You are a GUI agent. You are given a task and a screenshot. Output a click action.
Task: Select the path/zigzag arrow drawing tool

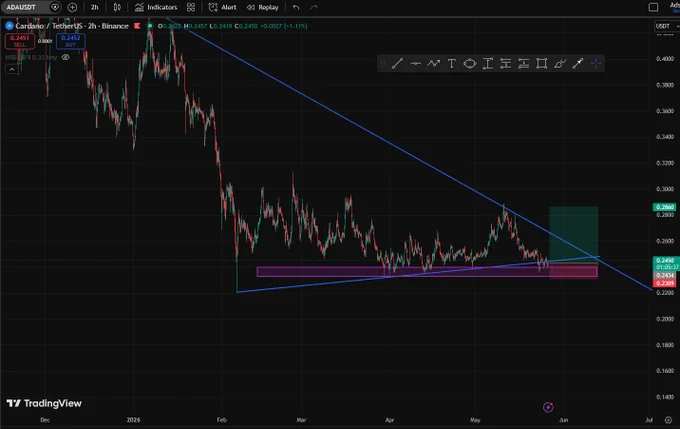[x=434, y=64]
